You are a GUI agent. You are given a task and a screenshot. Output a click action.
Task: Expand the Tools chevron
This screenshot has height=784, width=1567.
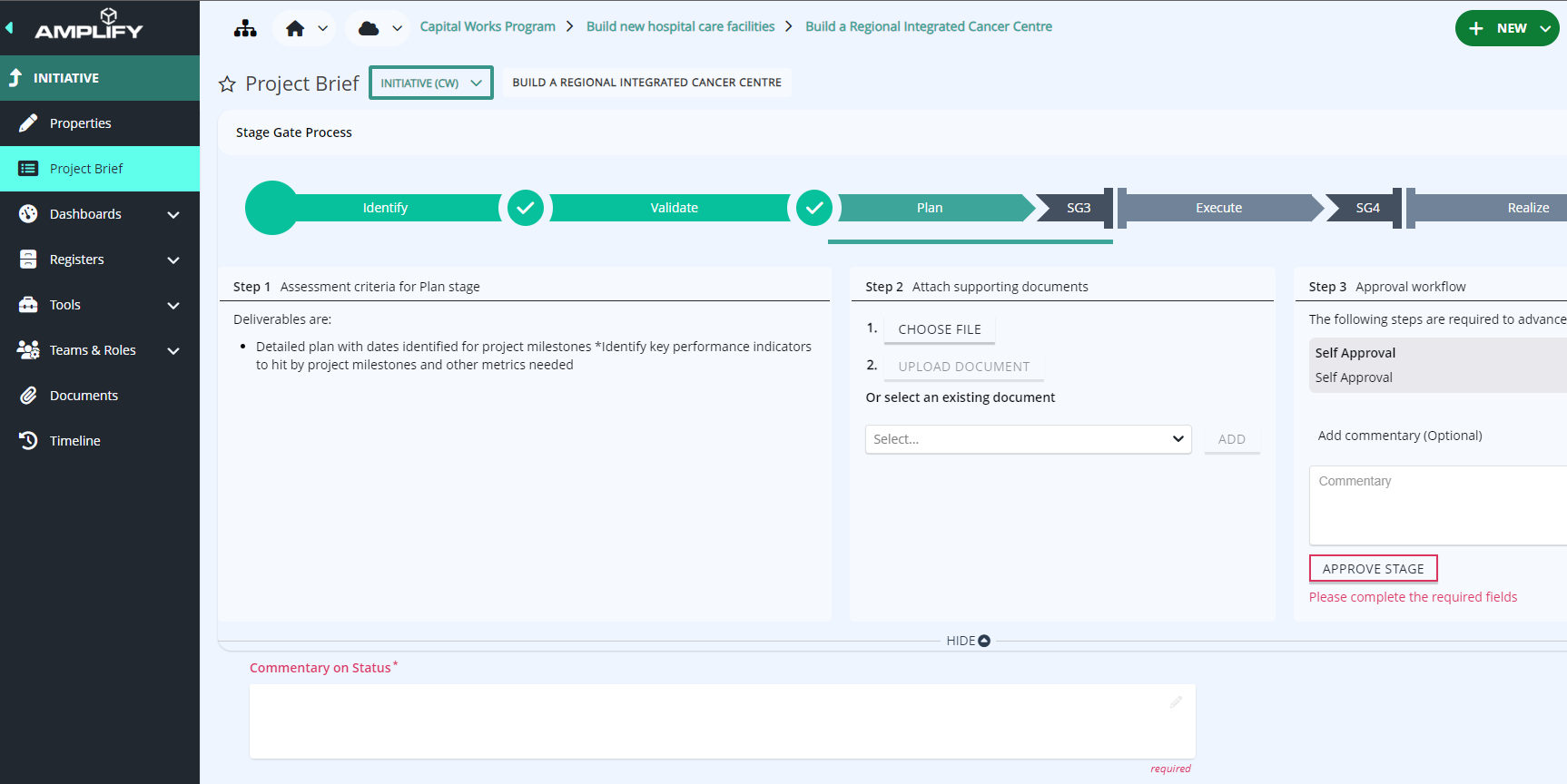173,306
